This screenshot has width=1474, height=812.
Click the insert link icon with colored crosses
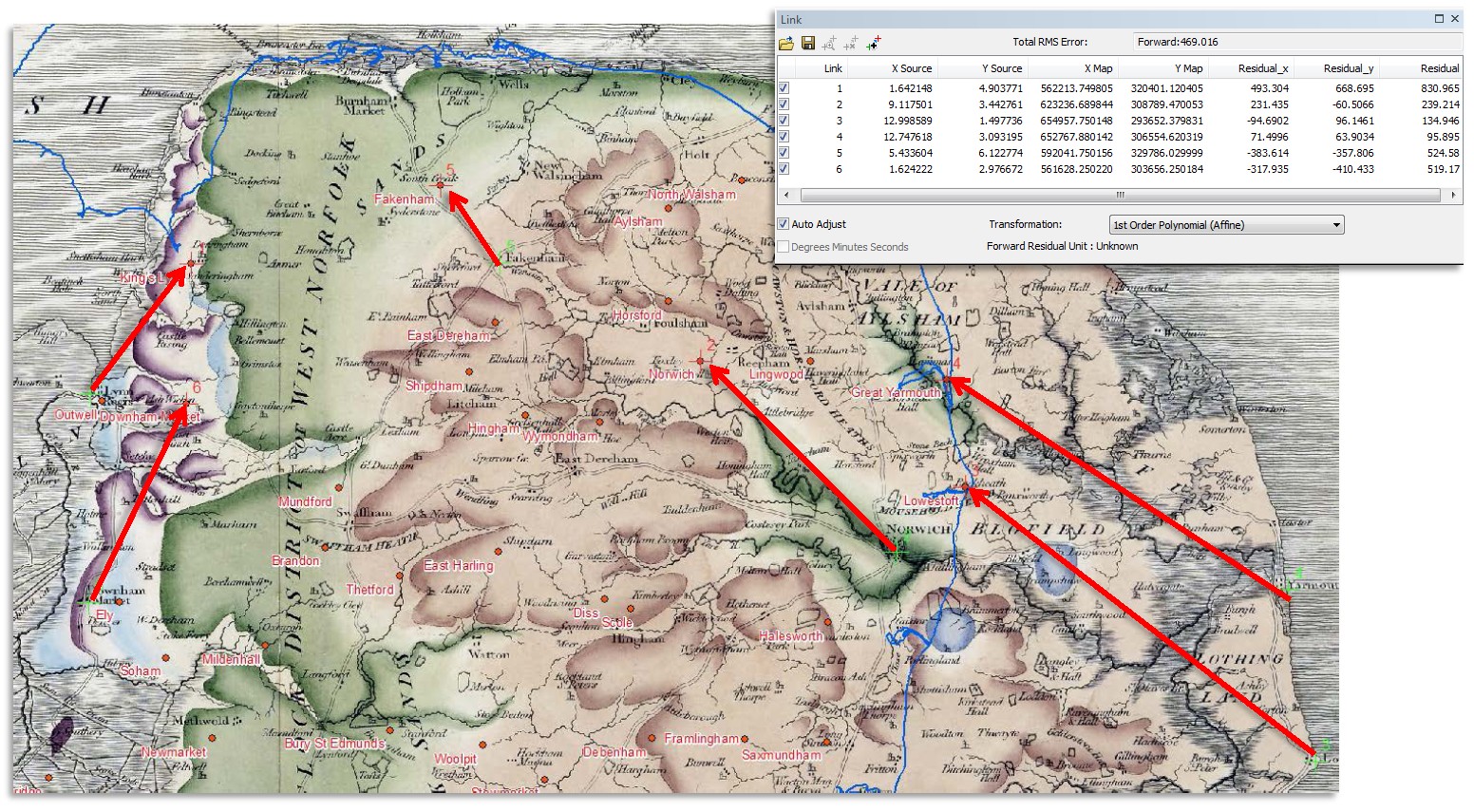pyautogui.click(x=873, y=43)
